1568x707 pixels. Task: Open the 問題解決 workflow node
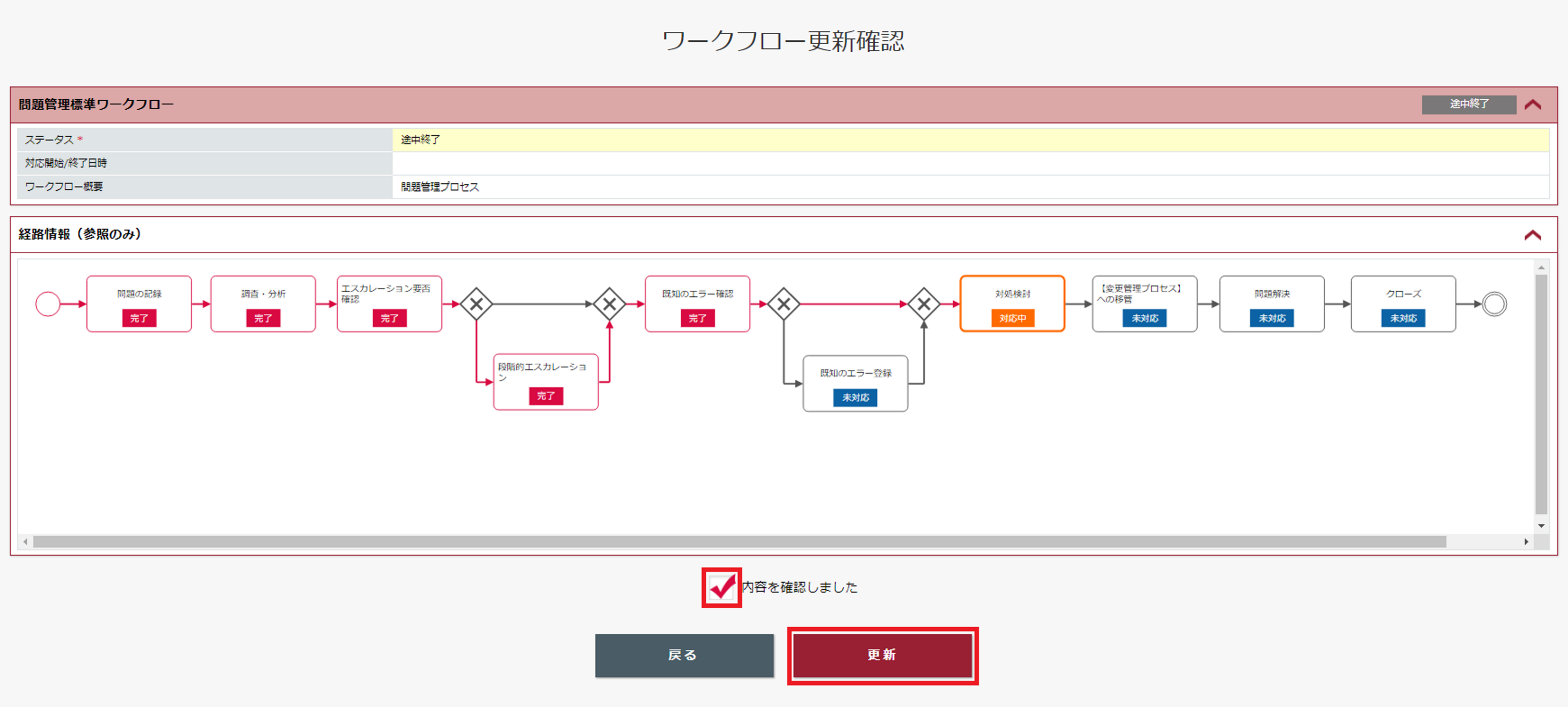click(1272, 304)
